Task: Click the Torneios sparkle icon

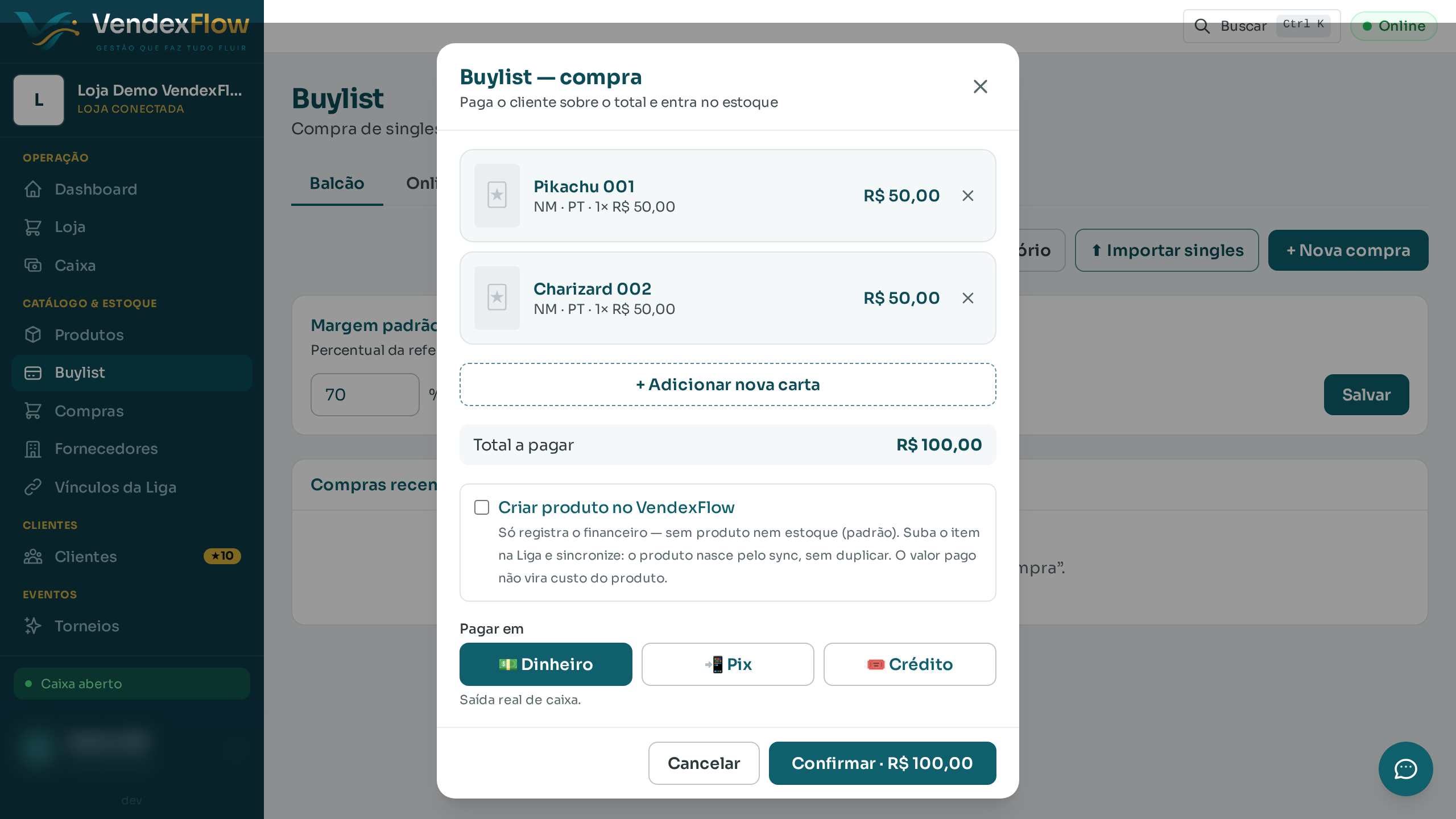Action: point(33,626)
